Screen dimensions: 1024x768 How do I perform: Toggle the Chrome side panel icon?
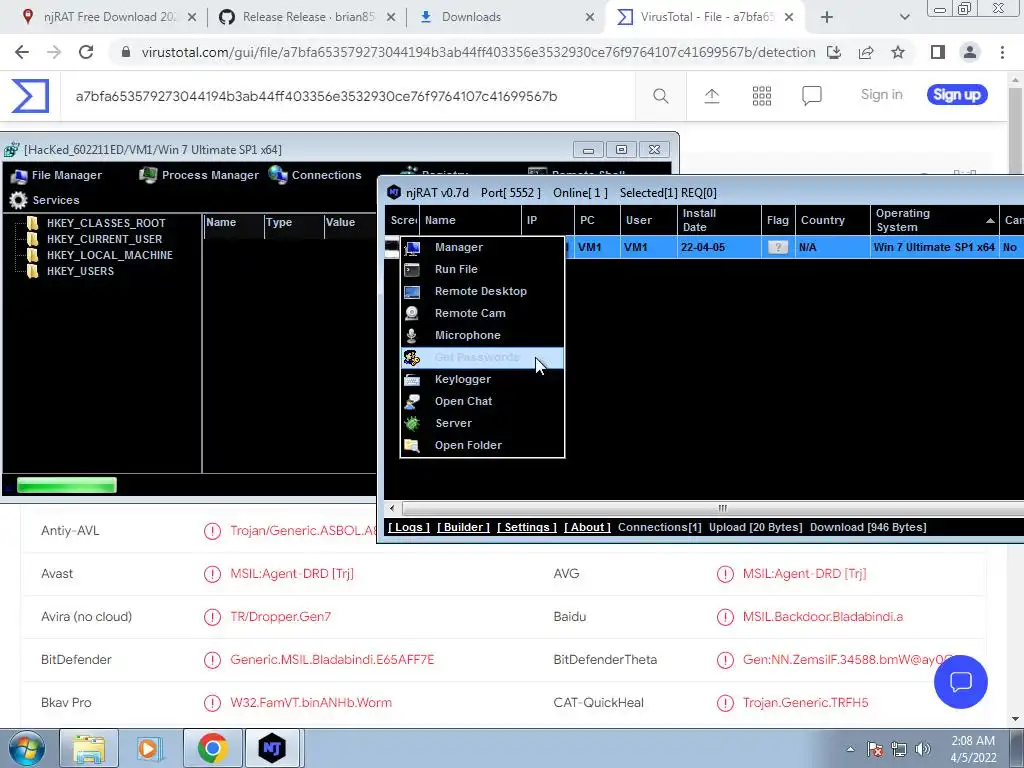click(x=938, y=52)
